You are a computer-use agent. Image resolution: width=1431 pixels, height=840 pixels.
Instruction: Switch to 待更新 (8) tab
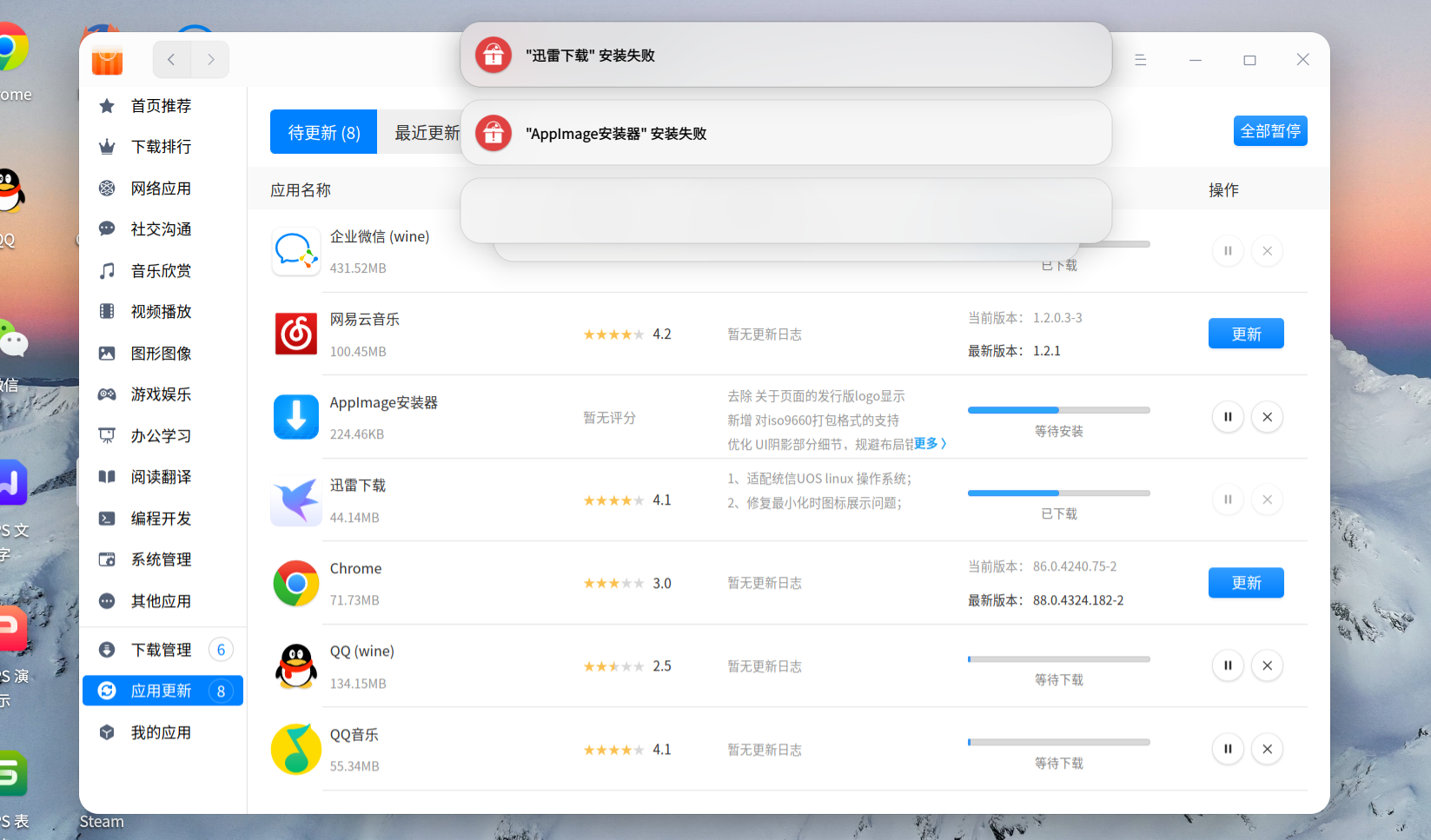[x=323, y=132]
